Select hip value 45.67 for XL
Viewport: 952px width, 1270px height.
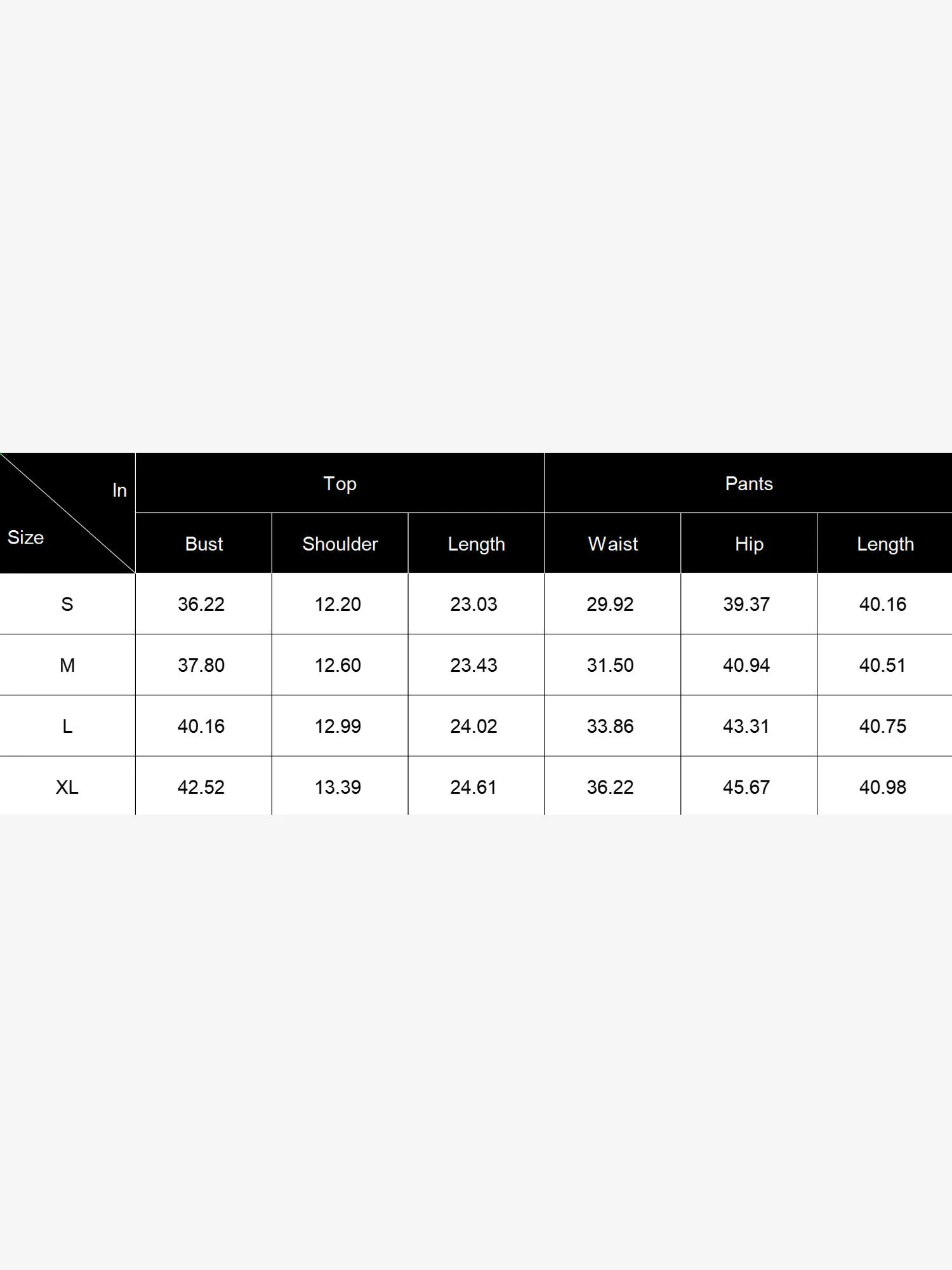pyautogui.click(x=746, y=787)
